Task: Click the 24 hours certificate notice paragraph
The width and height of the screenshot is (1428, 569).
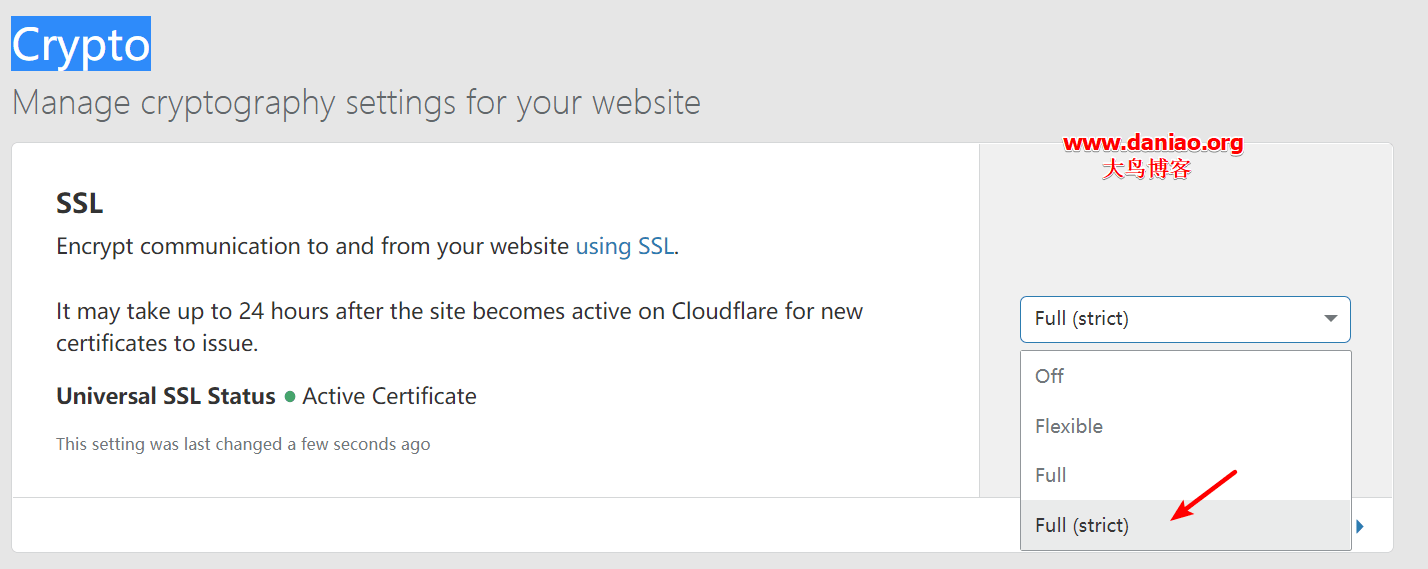Action: pos(460,327)
